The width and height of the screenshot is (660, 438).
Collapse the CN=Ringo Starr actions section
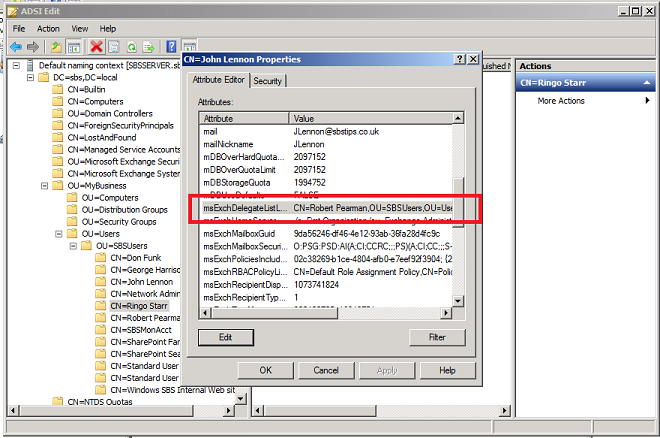[x=647, y=84]
